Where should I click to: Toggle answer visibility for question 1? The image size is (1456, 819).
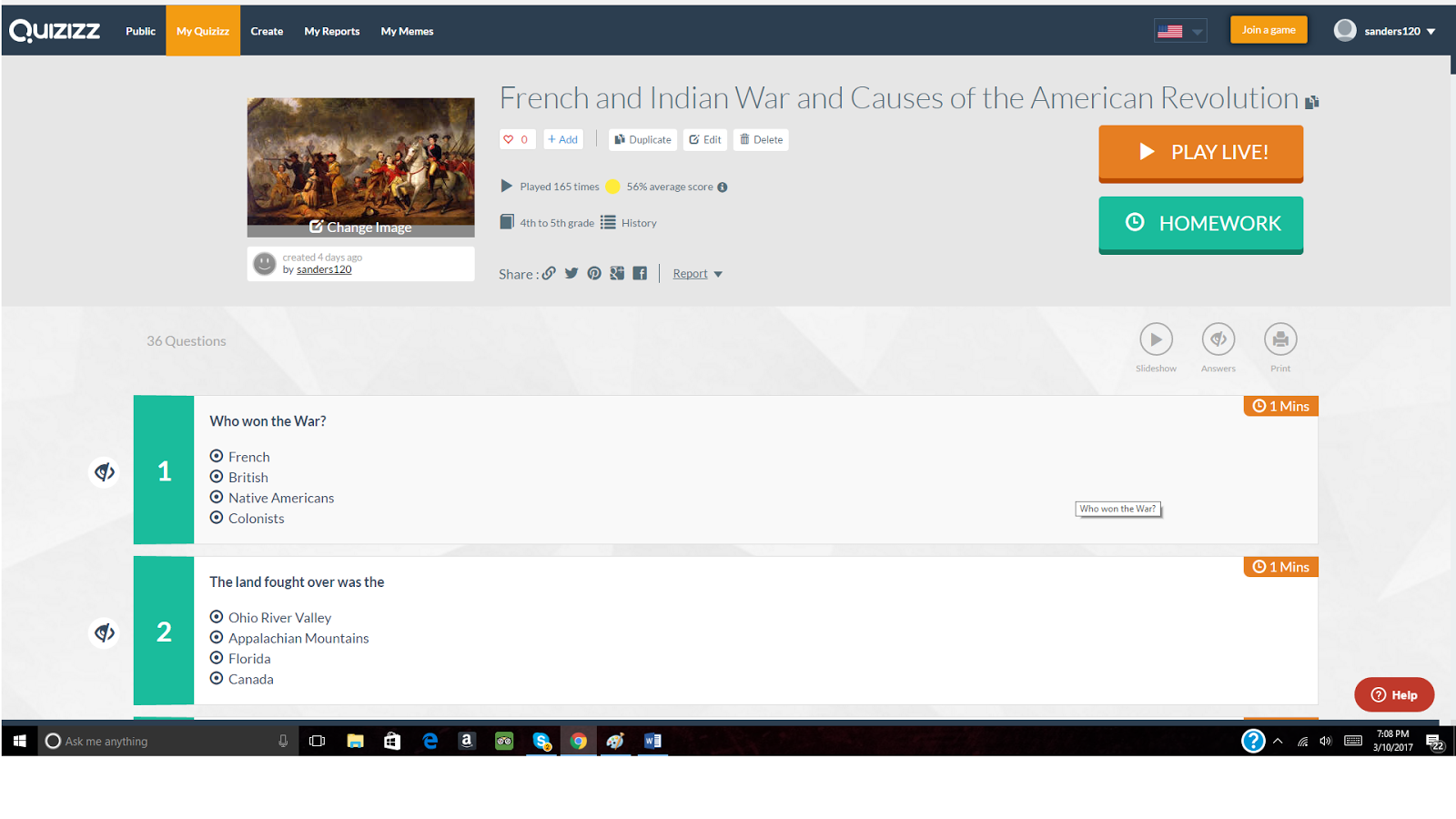coord(105,471)
